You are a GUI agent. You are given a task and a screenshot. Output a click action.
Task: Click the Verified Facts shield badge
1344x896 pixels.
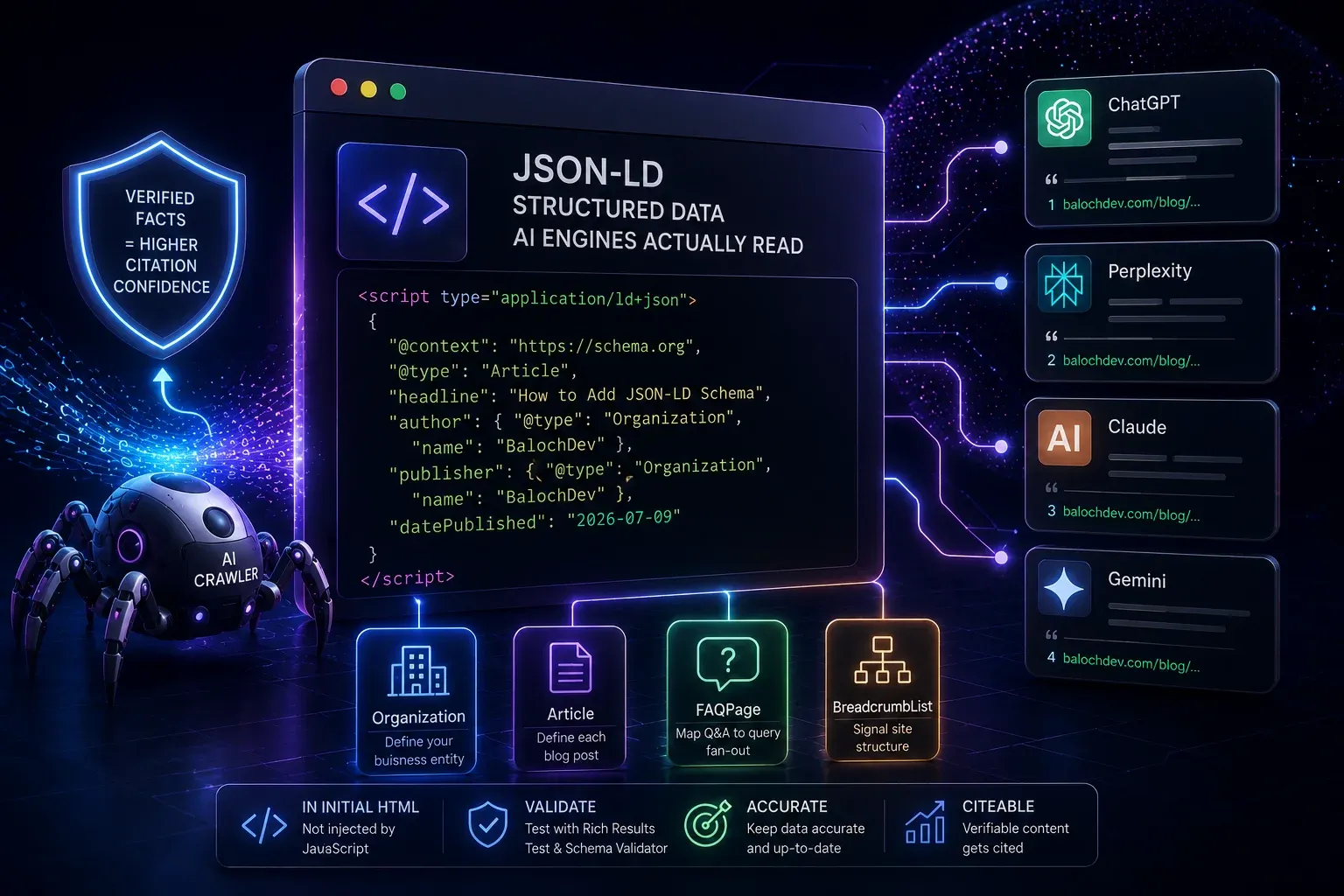click(x=154, y=244)
